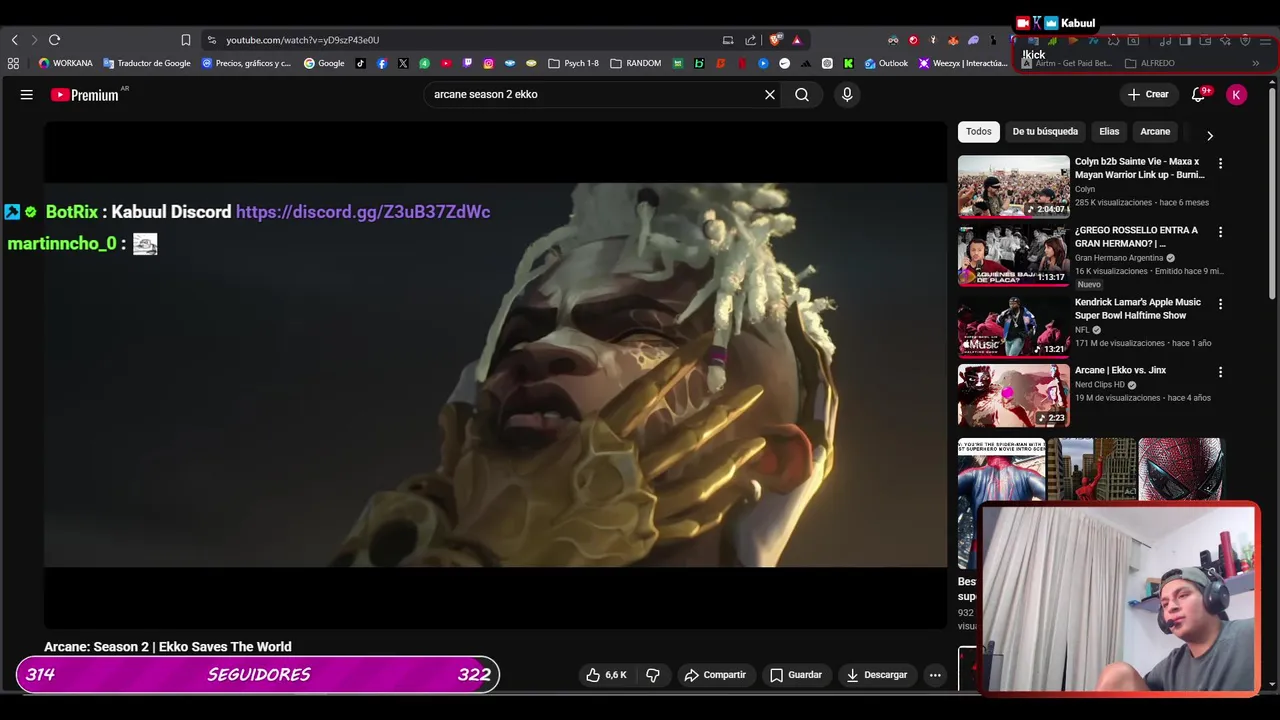Image resolution: width=1280 pixels, height=720 pixels.
Task: Open the RANDOM bookmarks folder
Action: tap(635, 63)
